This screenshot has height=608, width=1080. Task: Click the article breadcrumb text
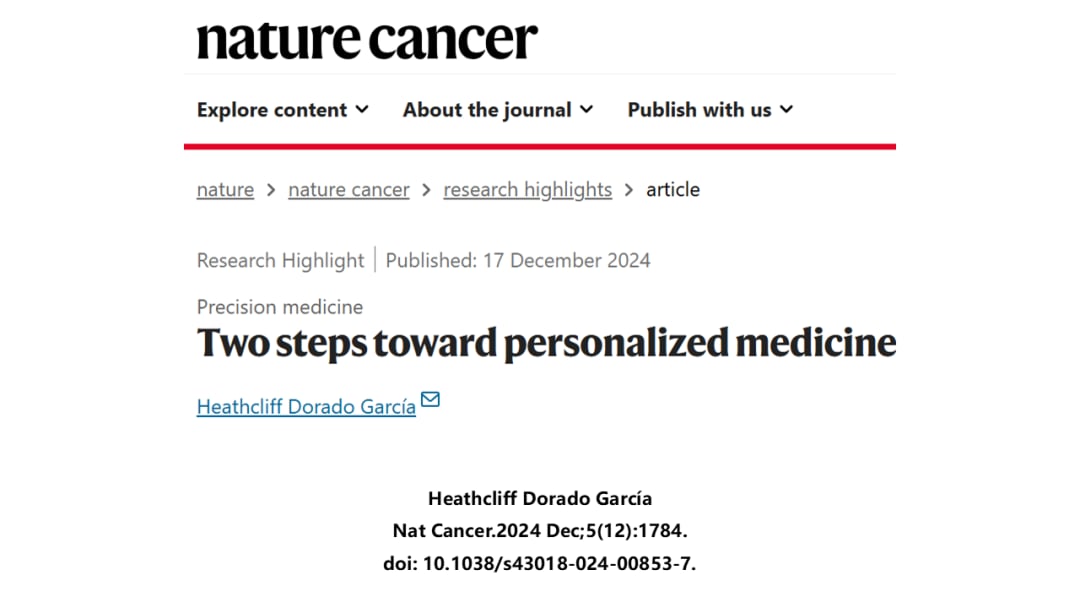(x=673, y=190)
